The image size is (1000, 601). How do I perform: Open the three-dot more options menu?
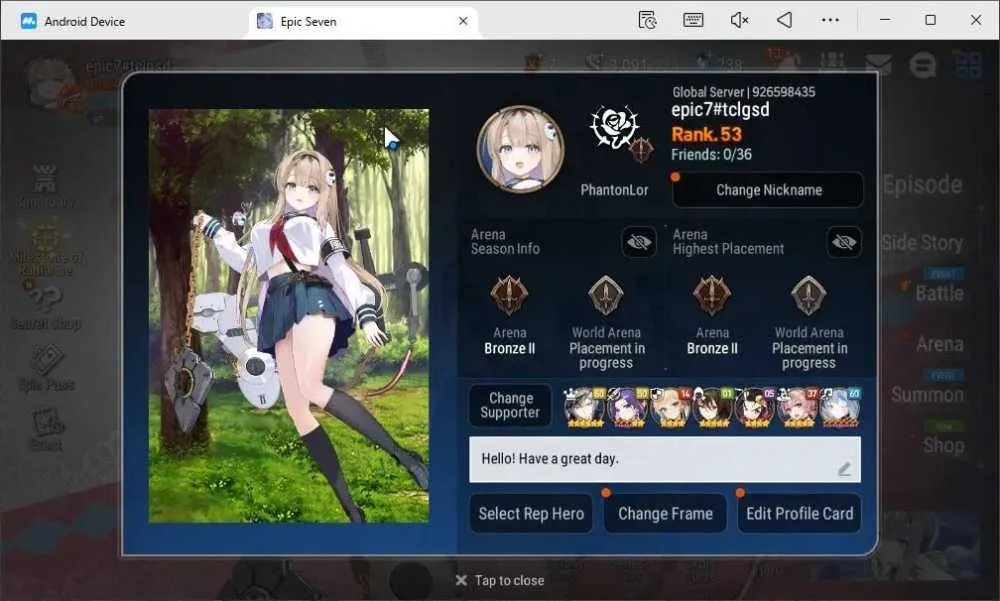(x=830, y=20)
